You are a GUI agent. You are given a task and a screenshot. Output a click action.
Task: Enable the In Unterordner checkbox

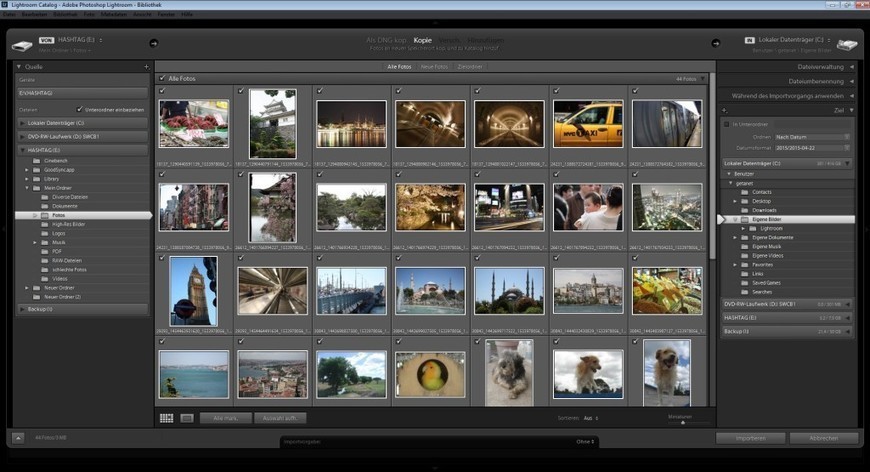point(727,124)
